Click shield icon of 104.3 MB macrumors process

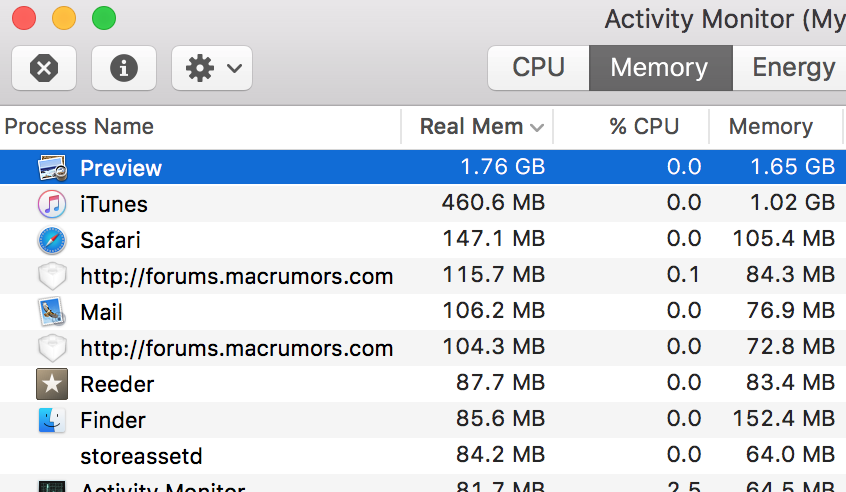point(52,348)
